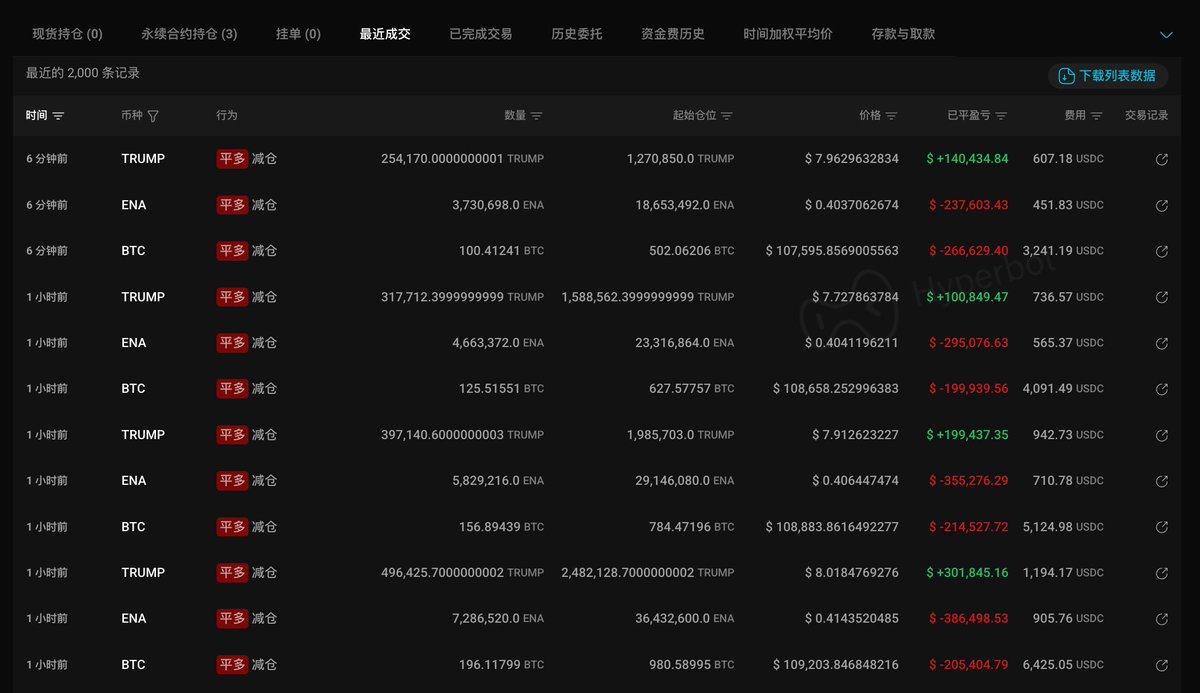Viewport: 1200px width, 693px height.
Task: Select the 挂单 (0) tab
Action: pos(298,34)
